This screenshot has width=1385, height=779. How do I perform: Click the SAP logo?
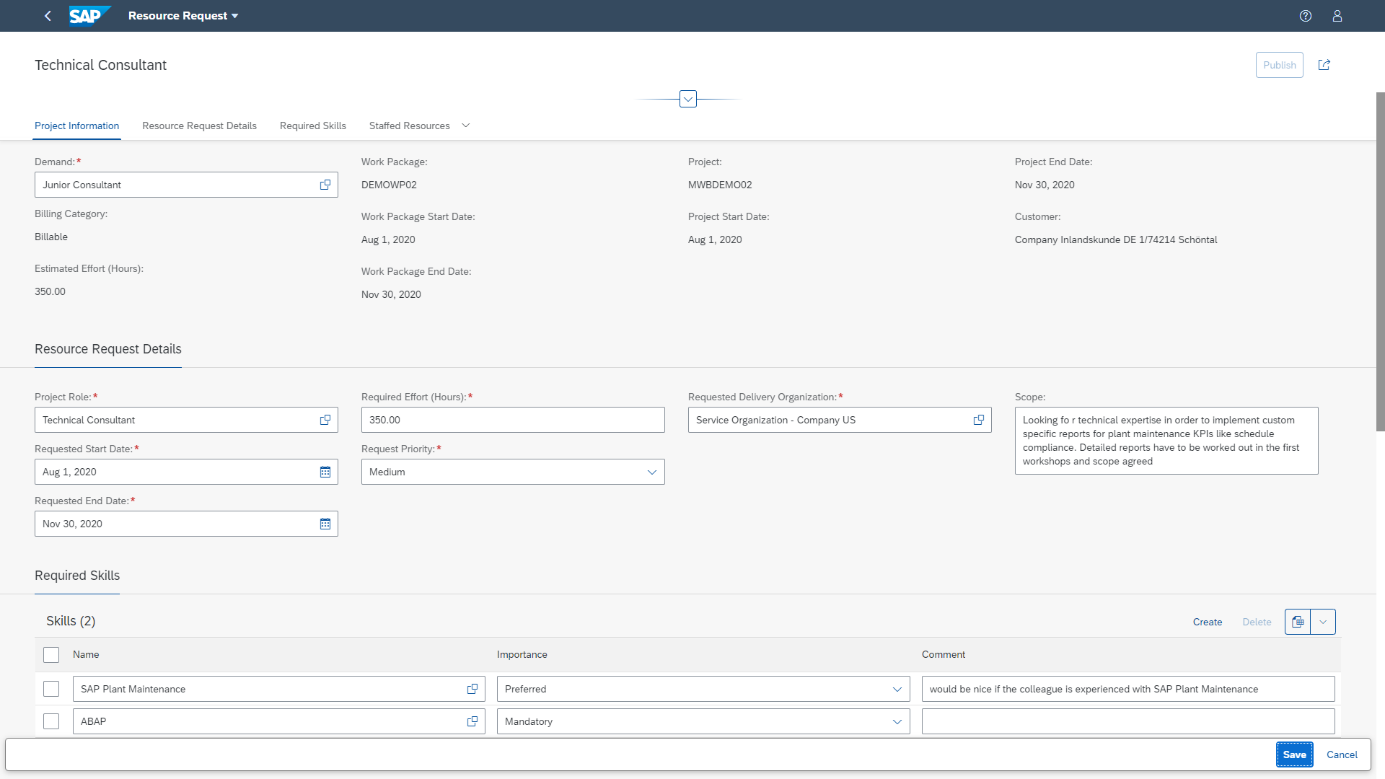(x=90, y=16)
